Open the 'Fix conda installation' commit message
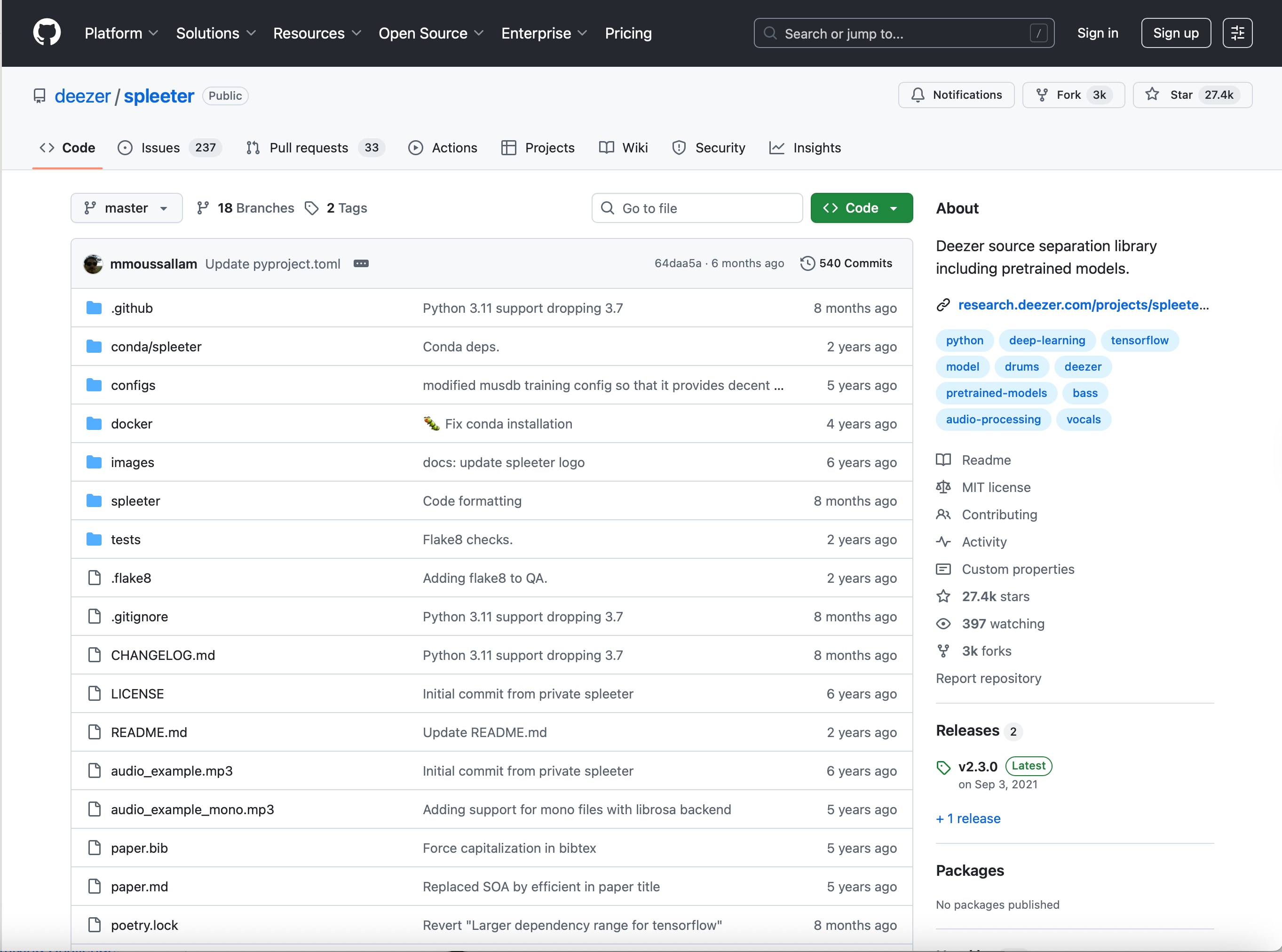 (509, 424)
